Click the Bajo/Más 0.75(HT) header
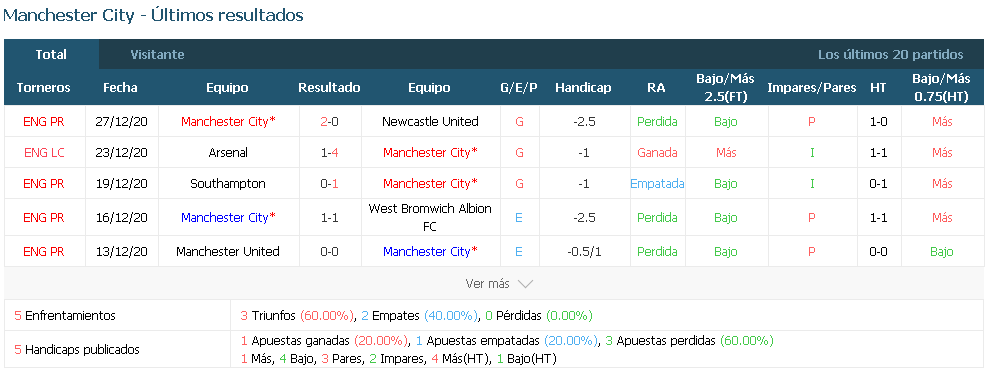Screen dimensions: 994x375 click(x=941, y=88)
